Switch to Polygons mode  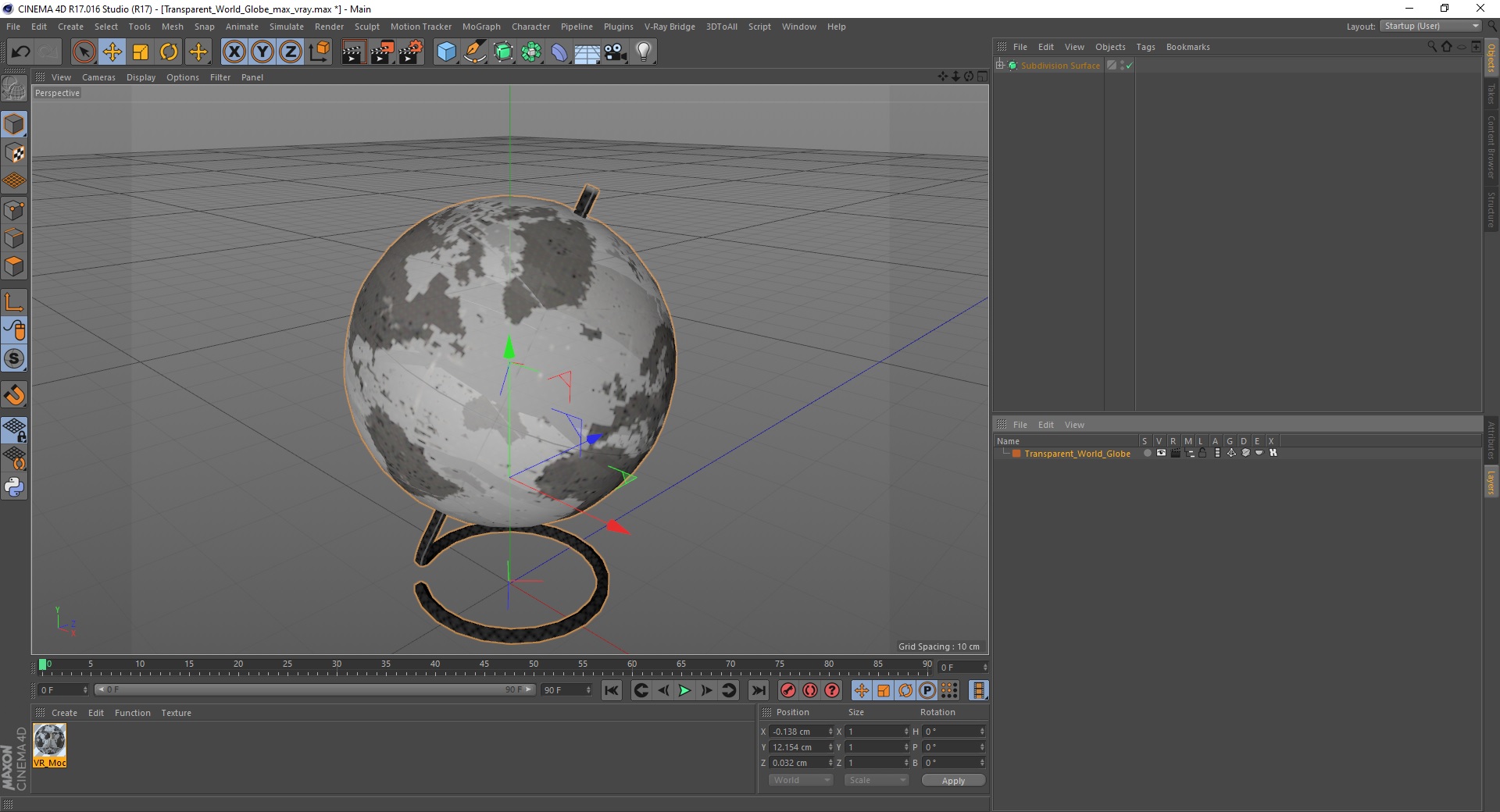14,266
